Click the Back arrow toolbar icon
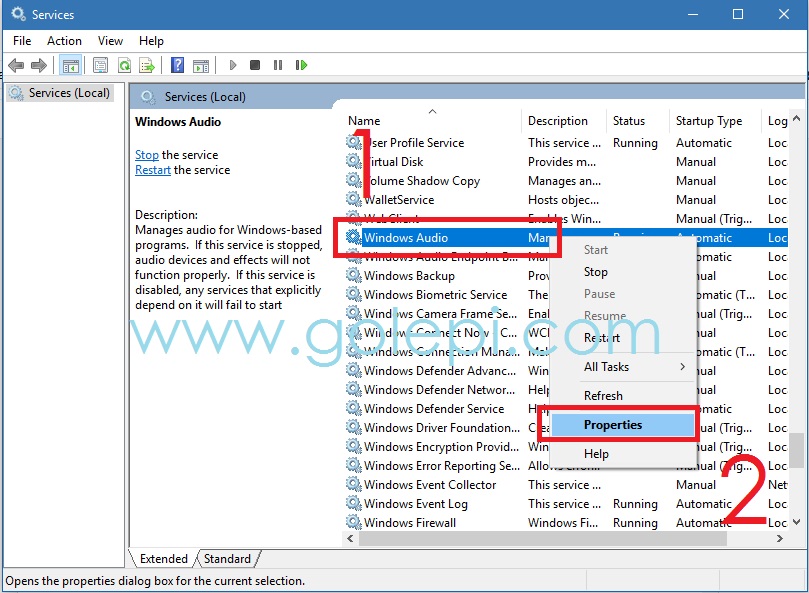This screenshot has height=593, width=809. 17,66
